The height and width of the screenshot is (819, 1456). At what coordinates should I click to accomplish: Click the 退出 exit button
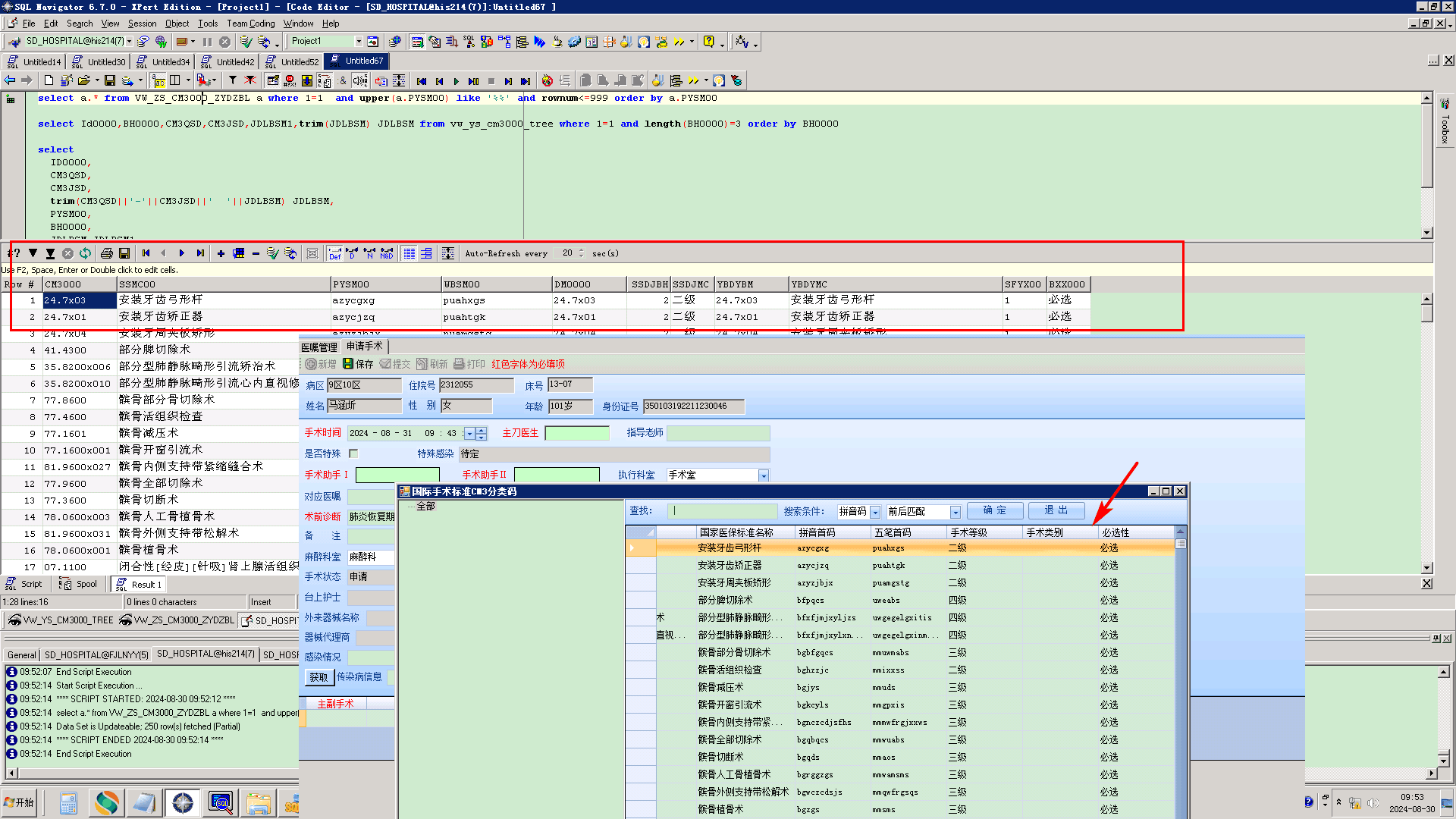coord(1056,510)
